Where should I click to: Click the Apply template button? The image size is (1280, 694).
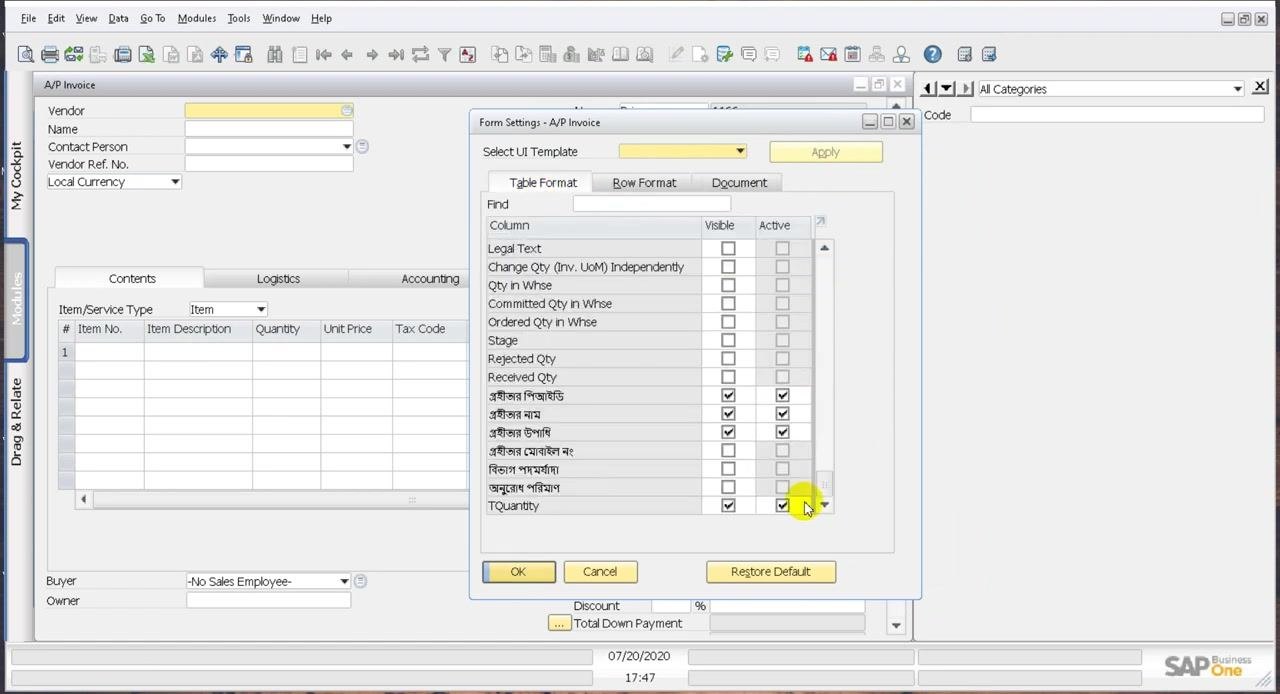(x=825, y=152)
